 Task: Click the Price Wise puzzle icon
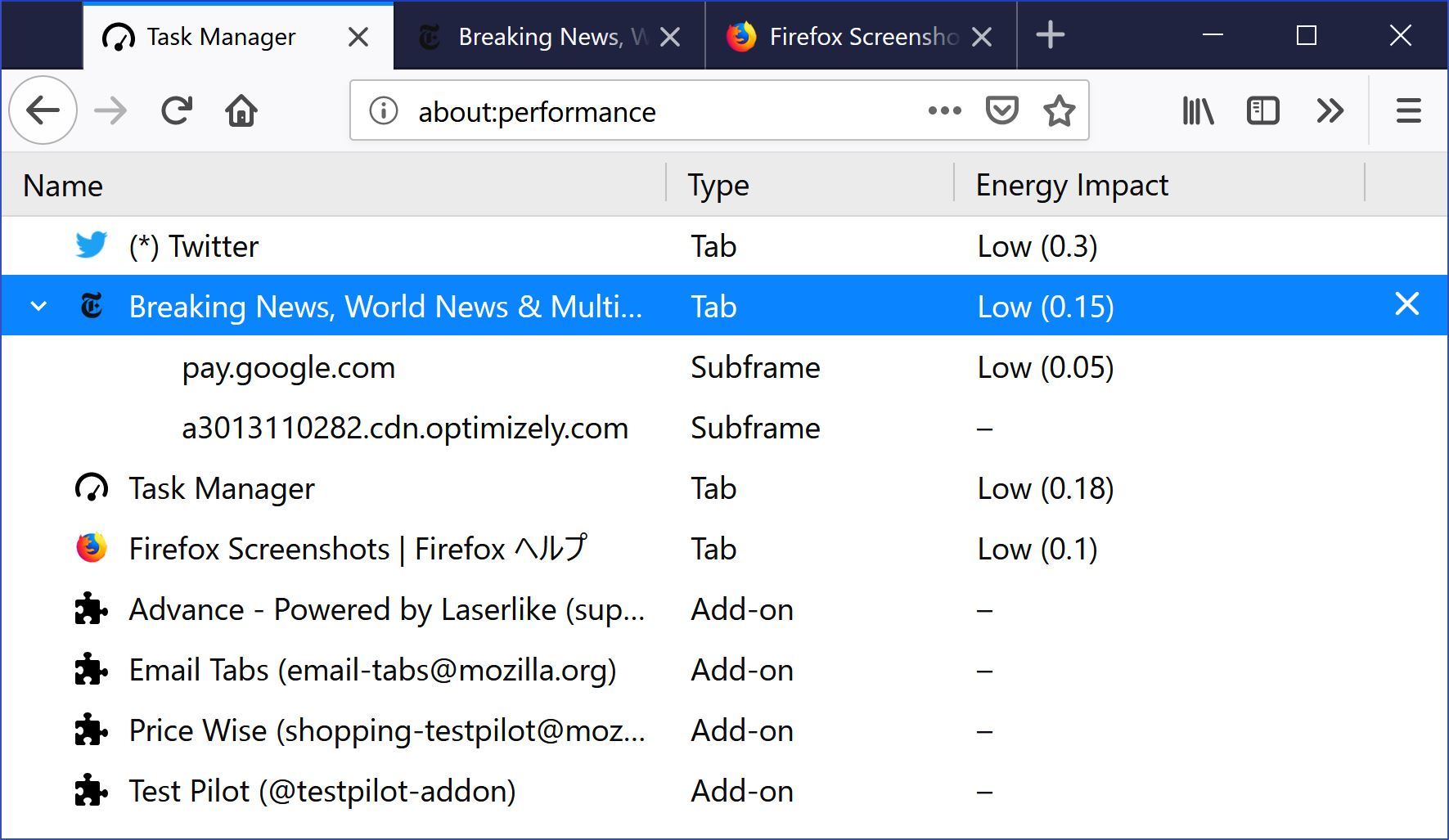(x=91, y=730)
